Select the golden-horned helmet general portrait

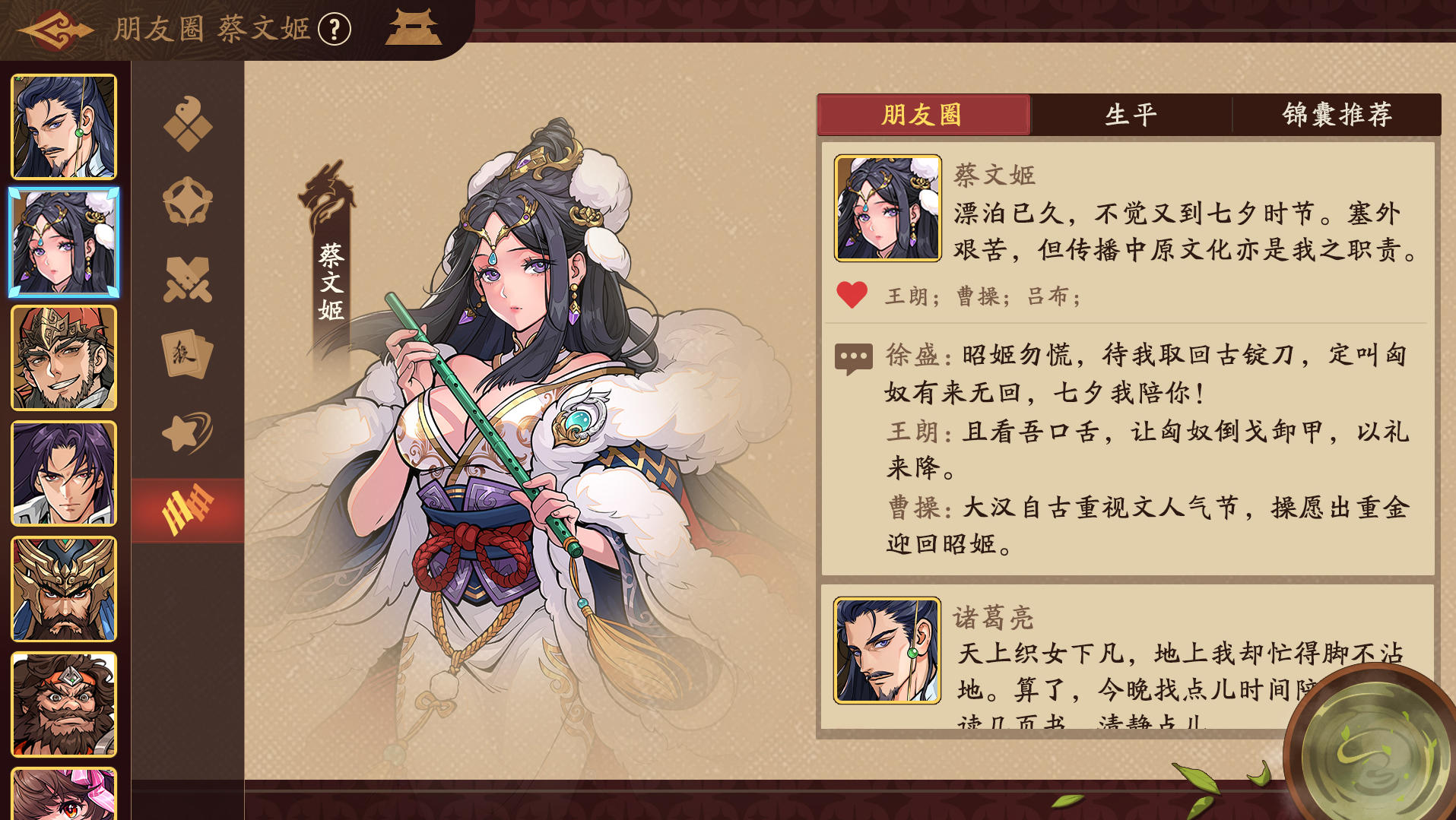point(64,589)
